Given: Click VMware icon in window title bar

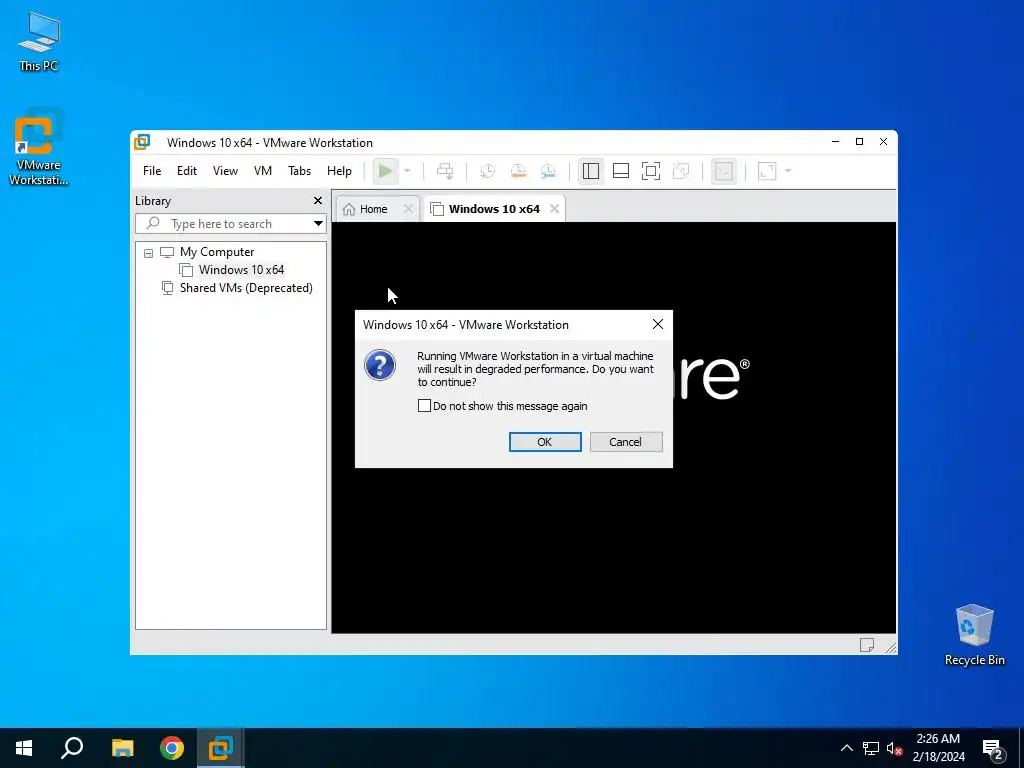Looking at the screenshot, I should point(142,142).
